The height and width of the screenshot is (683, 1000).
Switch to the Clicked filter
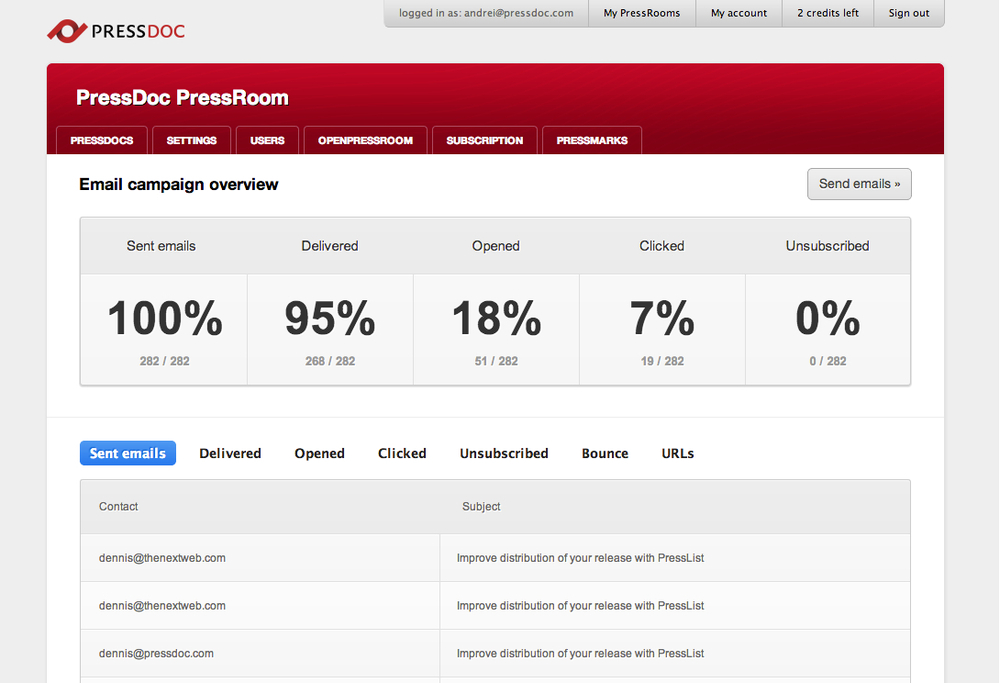point(402,453)
